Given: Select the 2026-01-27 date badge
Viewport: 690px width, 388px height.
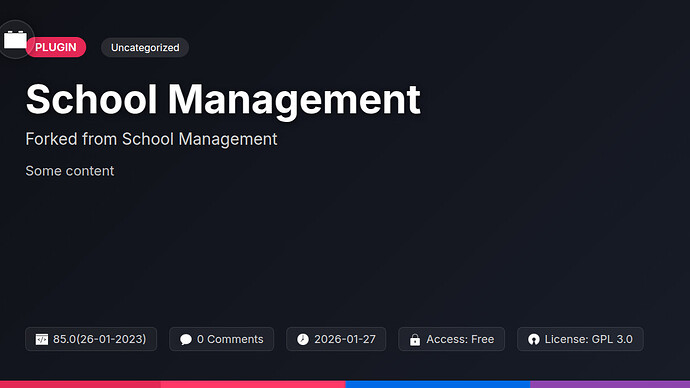Looking at the screenshot, I should click(336, 339).
